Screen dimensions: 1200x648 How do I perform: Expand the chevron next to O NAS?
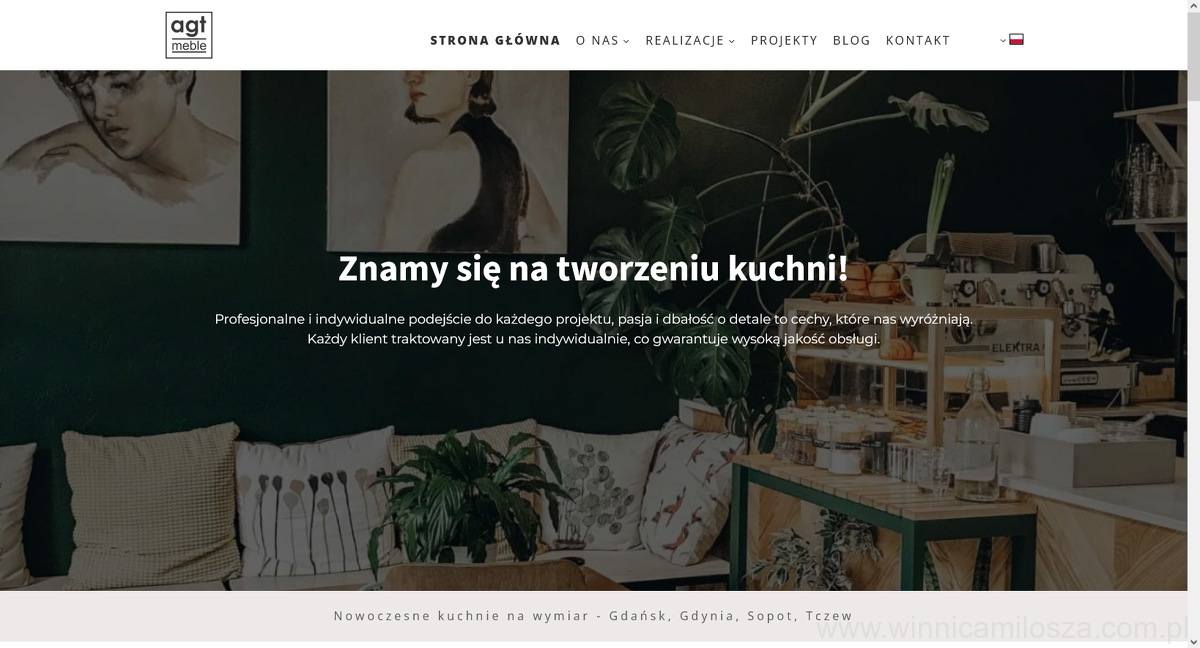point(626,42)
